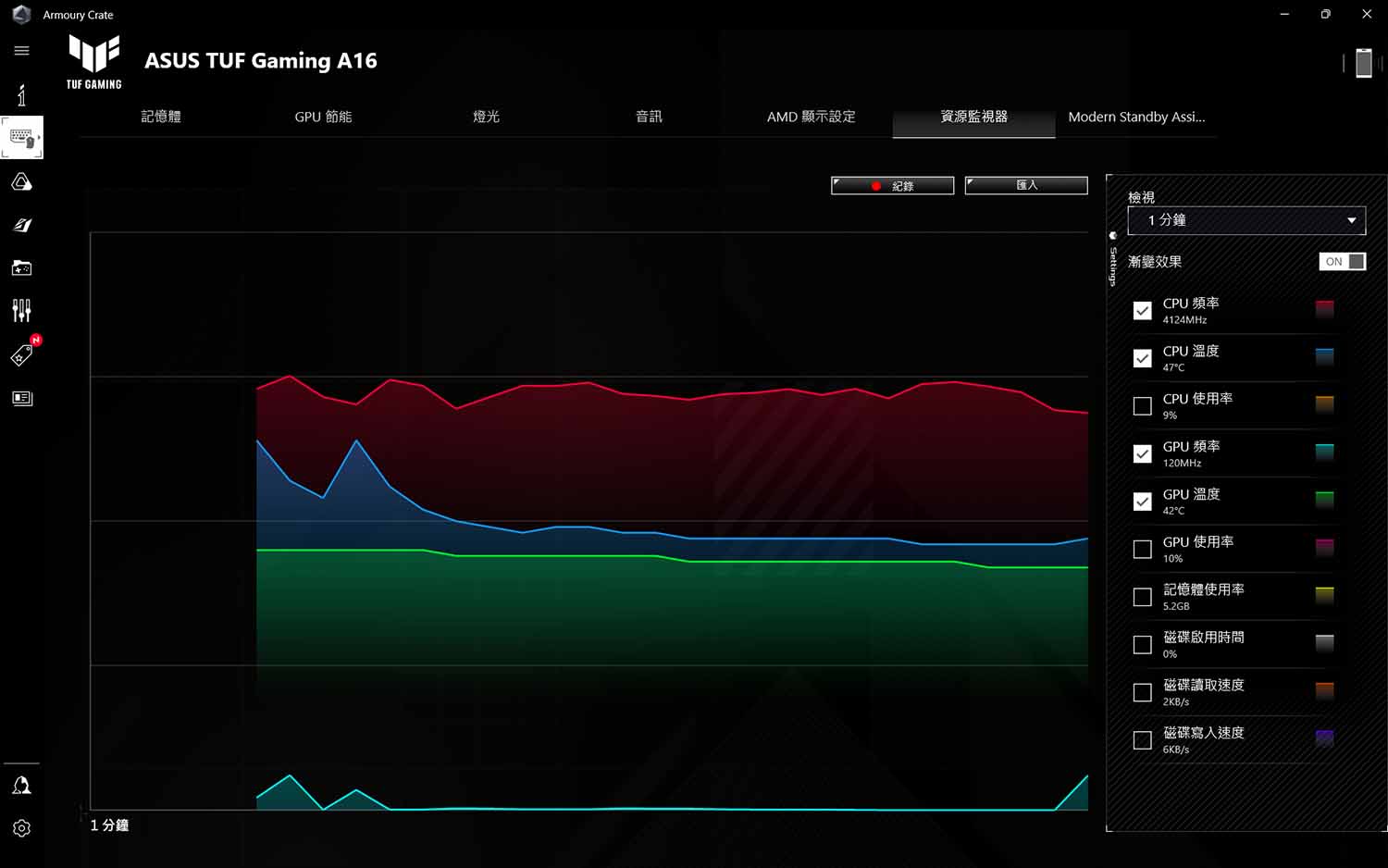Open the tuning sliders tool icon
Image resolution: width=1388 pixels, height=868 pixels.
pyautogui.click(x=21, y=310)
